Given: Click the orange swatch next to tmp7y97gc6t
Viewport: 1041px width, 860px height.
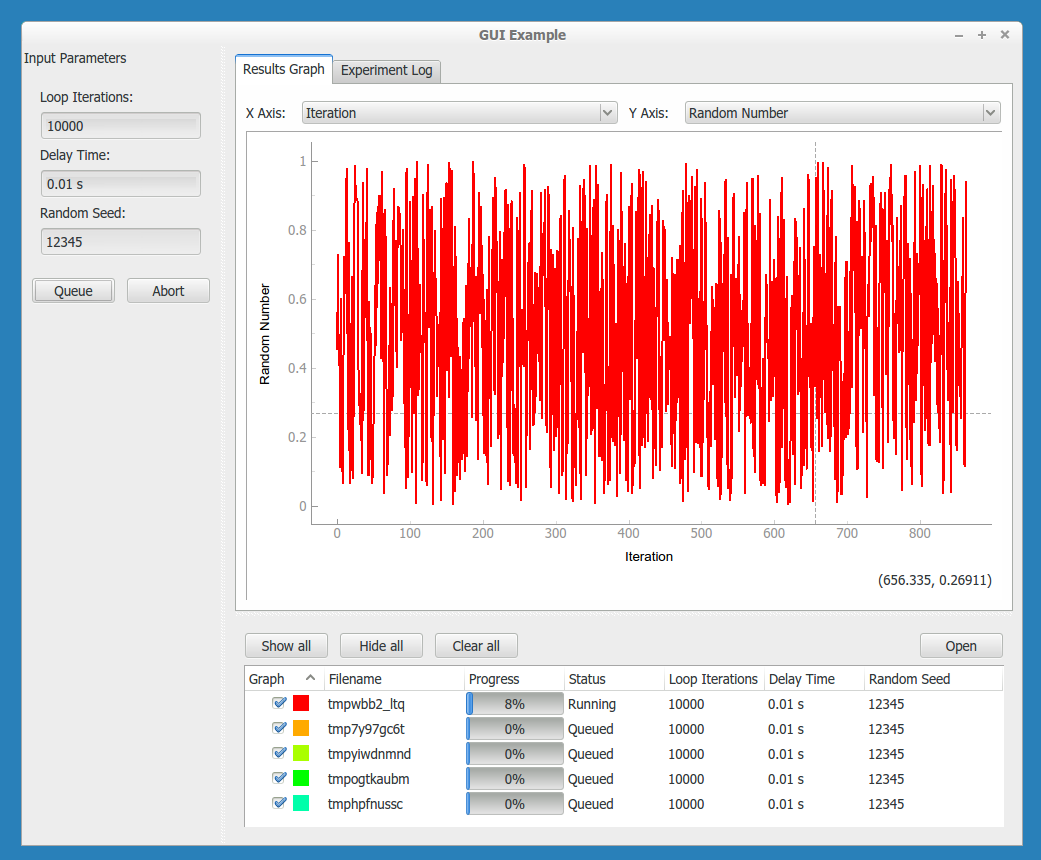Looking at the screenshot, I should 301,729.
